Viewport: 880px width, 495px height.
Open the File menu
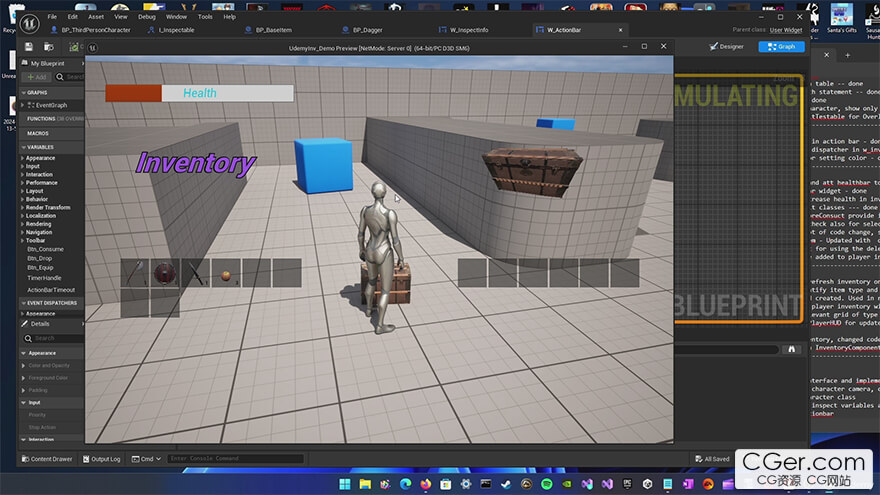52,17
